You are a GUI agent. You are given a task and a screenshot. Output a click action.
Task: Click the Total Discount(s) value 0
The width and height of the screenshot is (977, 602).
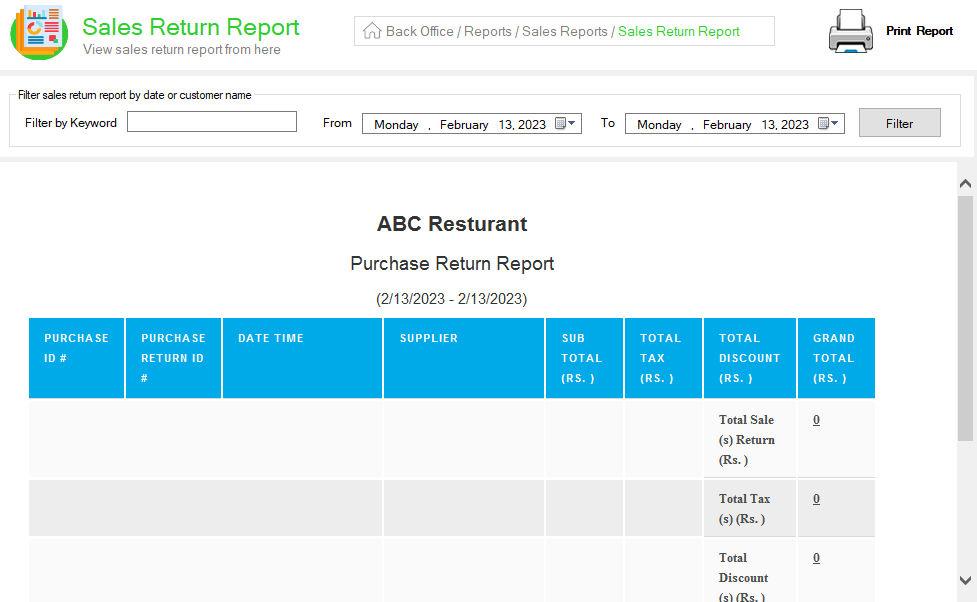coord(816,558)
